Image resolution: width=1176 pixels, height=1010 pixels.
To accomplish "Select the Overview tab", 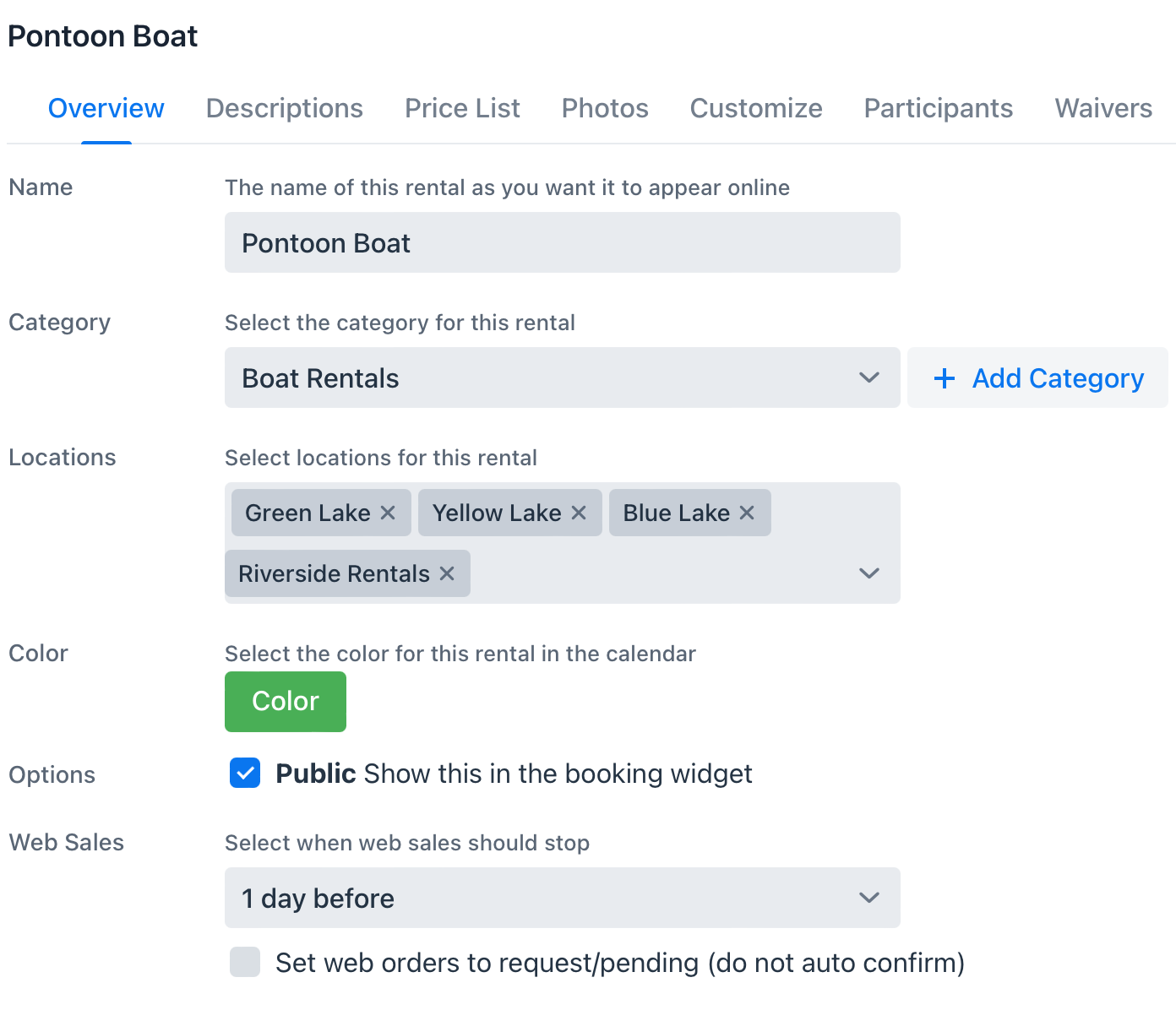I will pyautogui.click(x=106, y=108).
